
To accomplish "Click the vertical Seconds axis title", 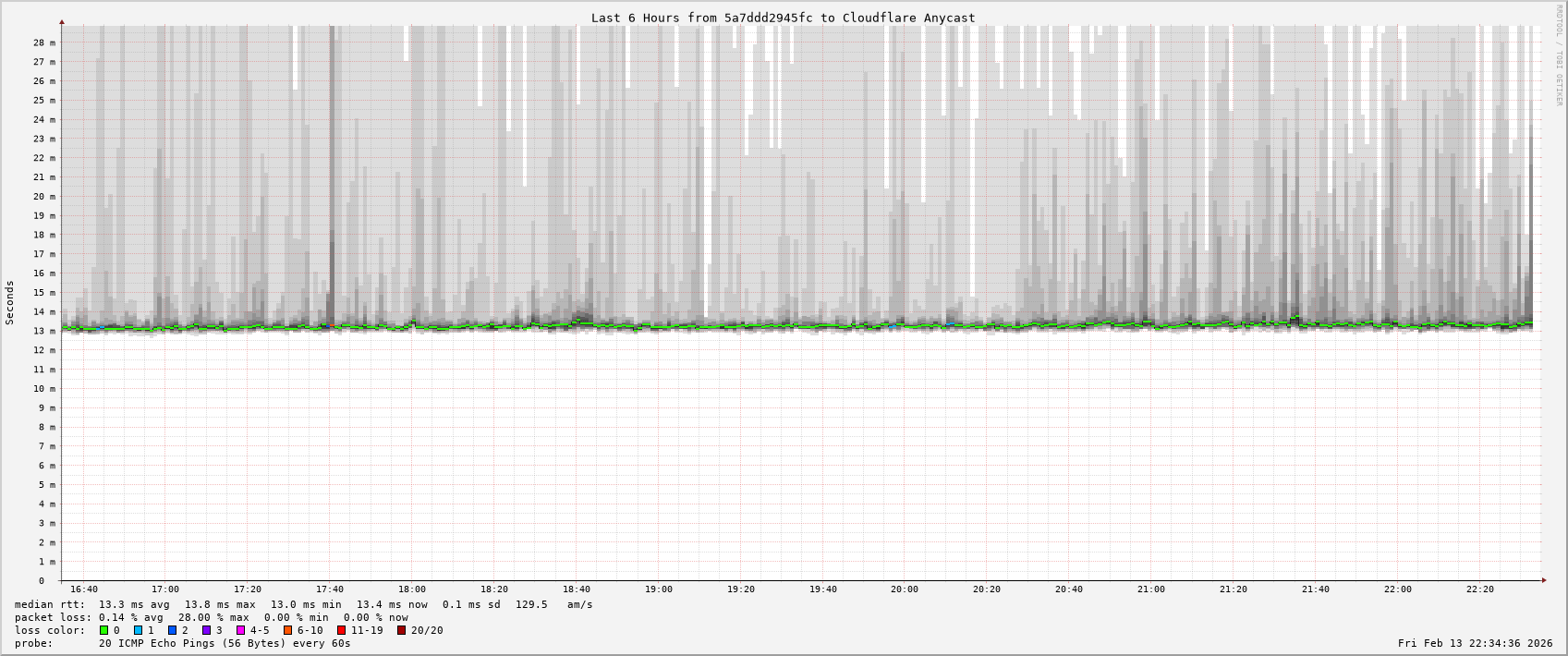I will (x=10, y=302).
